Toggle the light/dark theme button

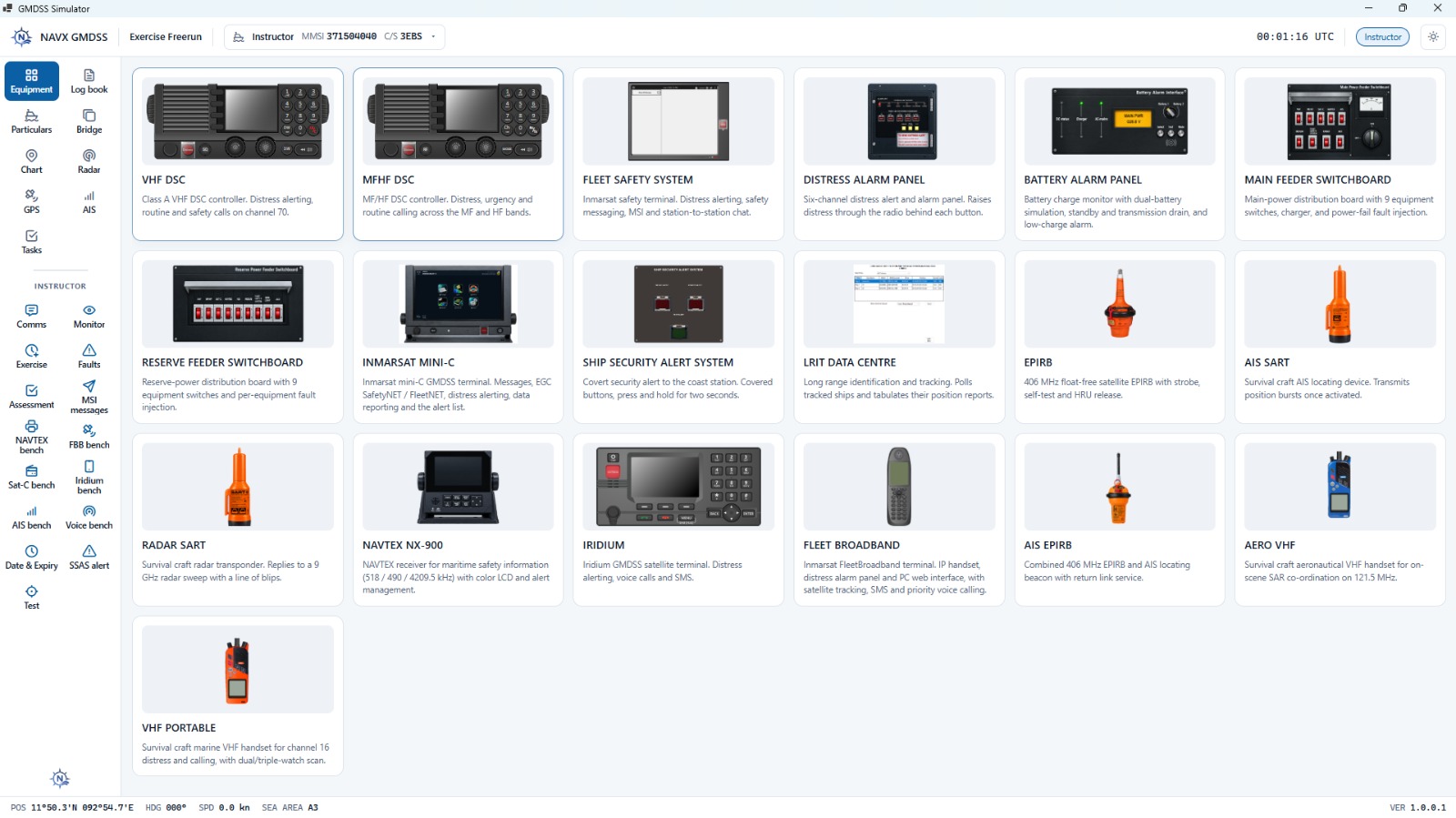pos(1433,37)
